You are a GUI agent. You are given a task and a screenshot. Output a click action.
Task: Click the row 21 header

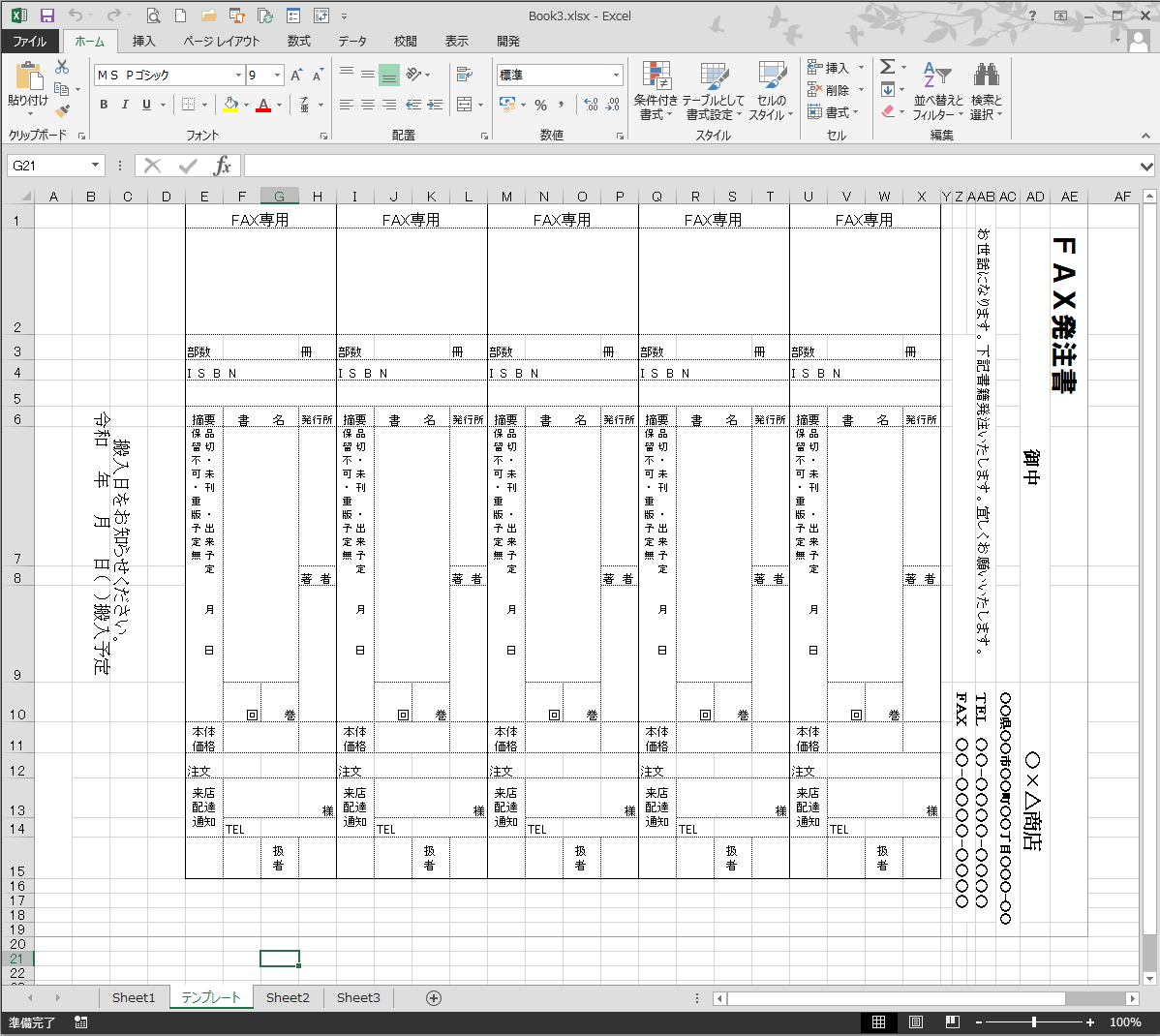[x=17, y=959]
